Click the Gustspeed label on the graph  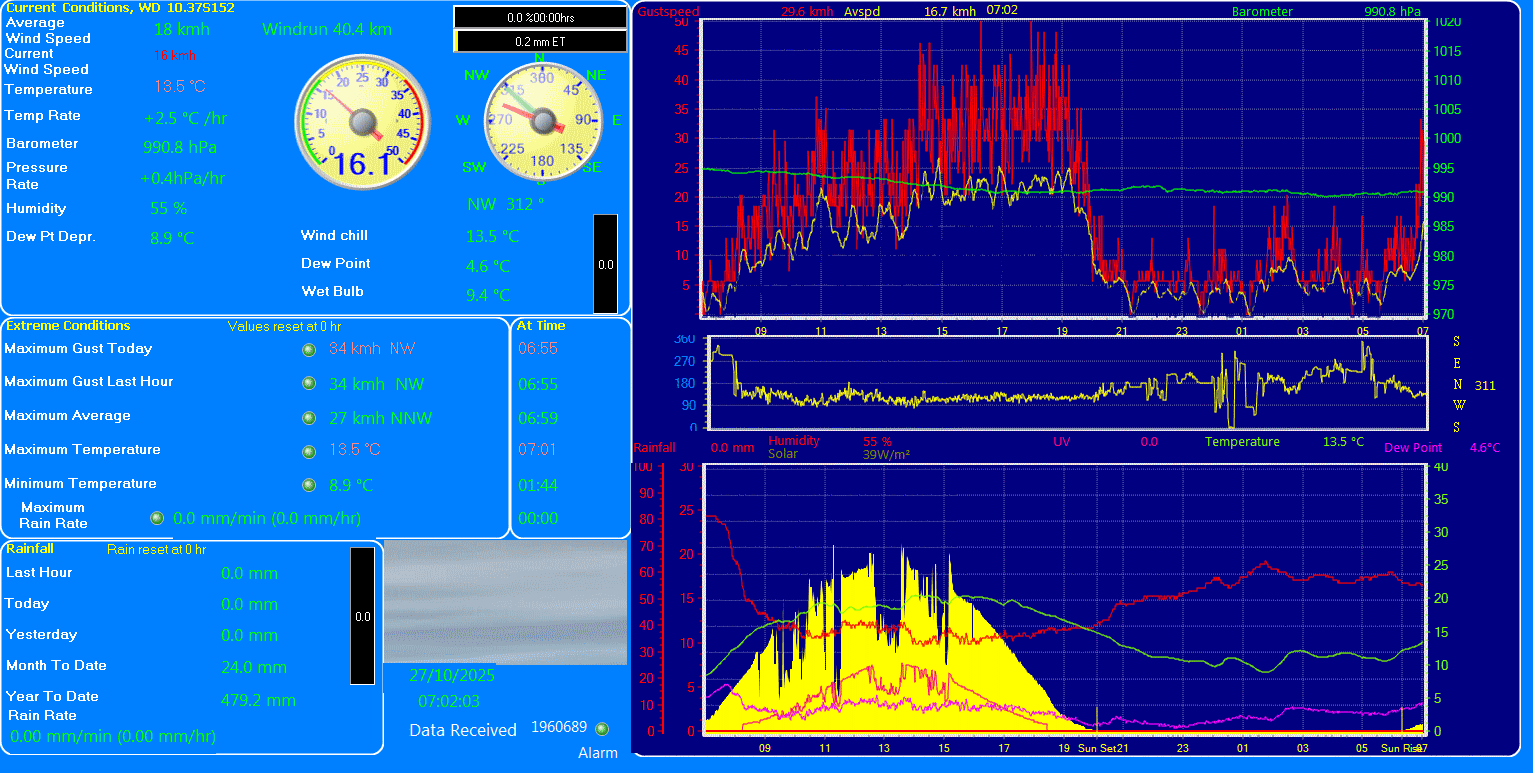(668, 12)
